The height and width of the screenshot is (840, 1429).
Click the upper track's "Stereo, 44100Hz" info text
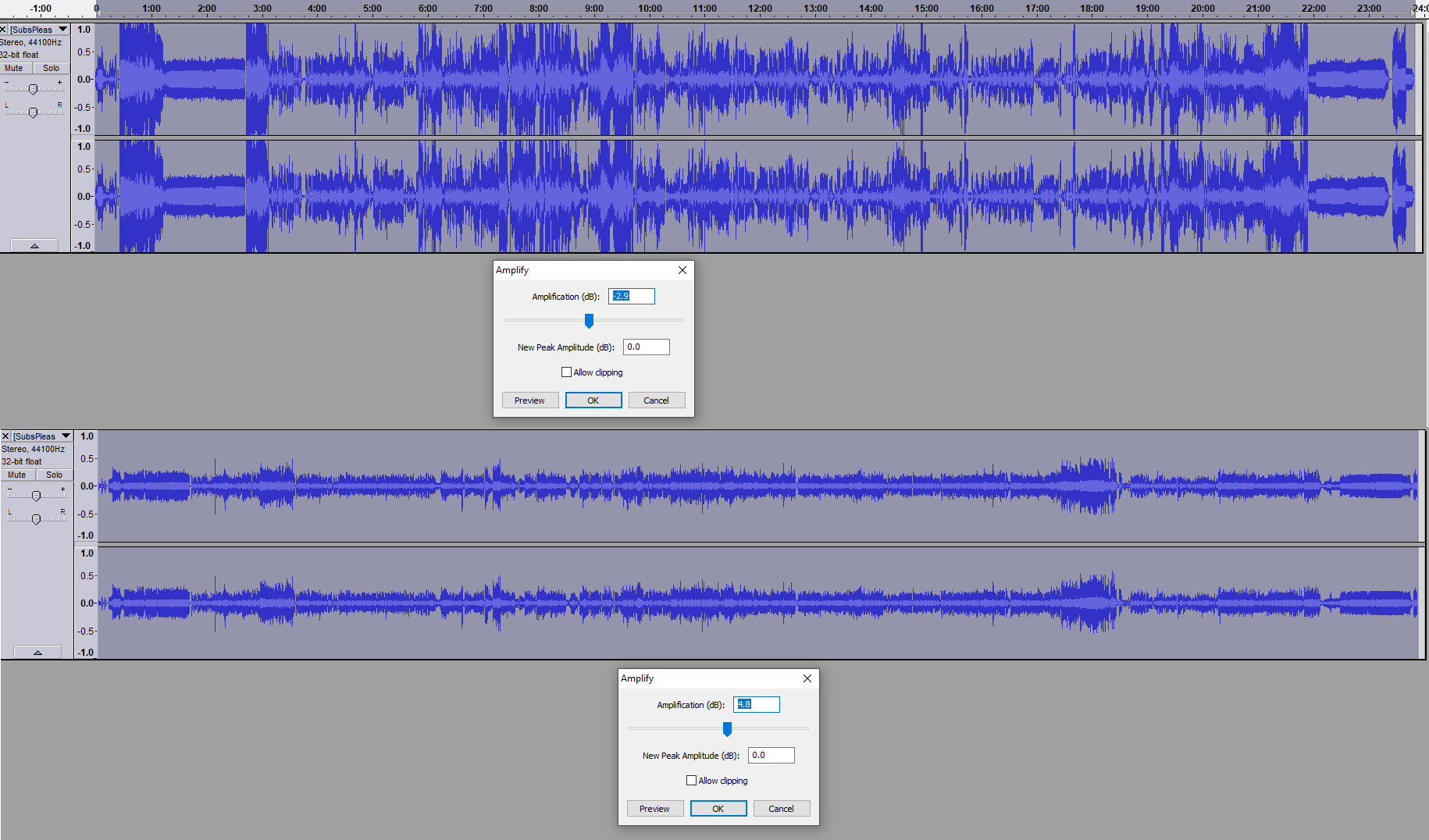coord(31,42)
